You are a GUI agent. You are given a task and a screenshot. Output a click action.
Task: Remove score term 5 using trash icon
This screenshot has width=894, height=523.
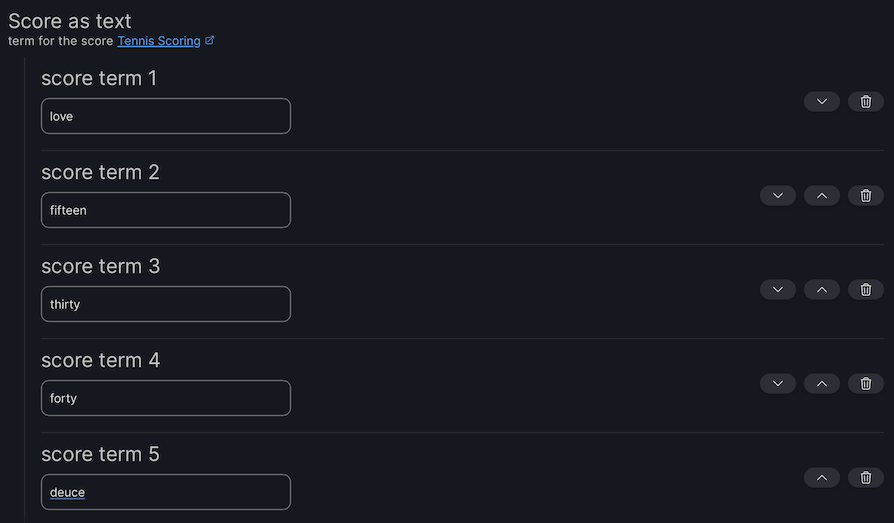point(866,477)
